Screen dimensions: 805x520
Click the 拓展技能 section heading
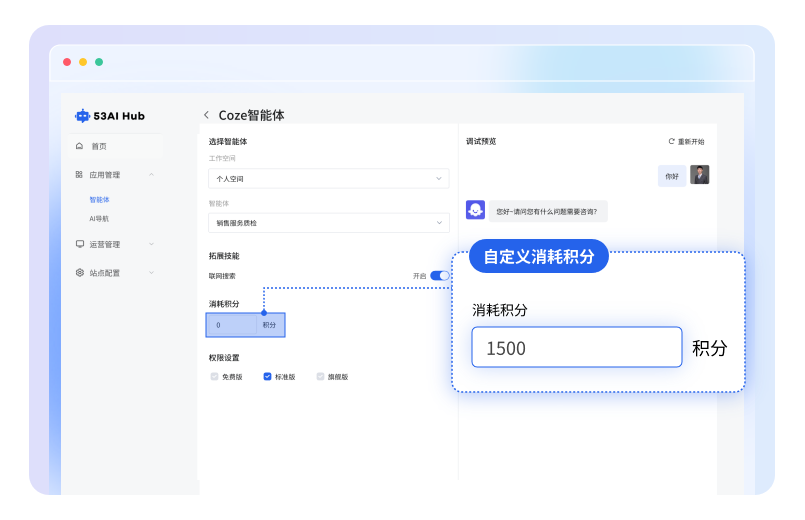tap(224, 256)
